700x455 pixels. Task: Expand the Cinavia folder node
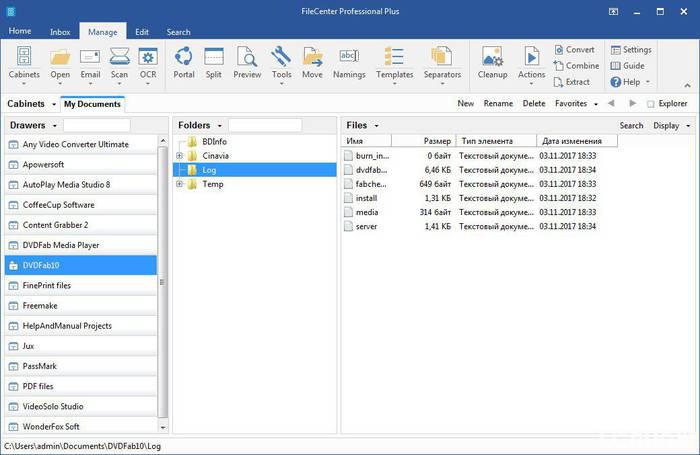(179, 156)
